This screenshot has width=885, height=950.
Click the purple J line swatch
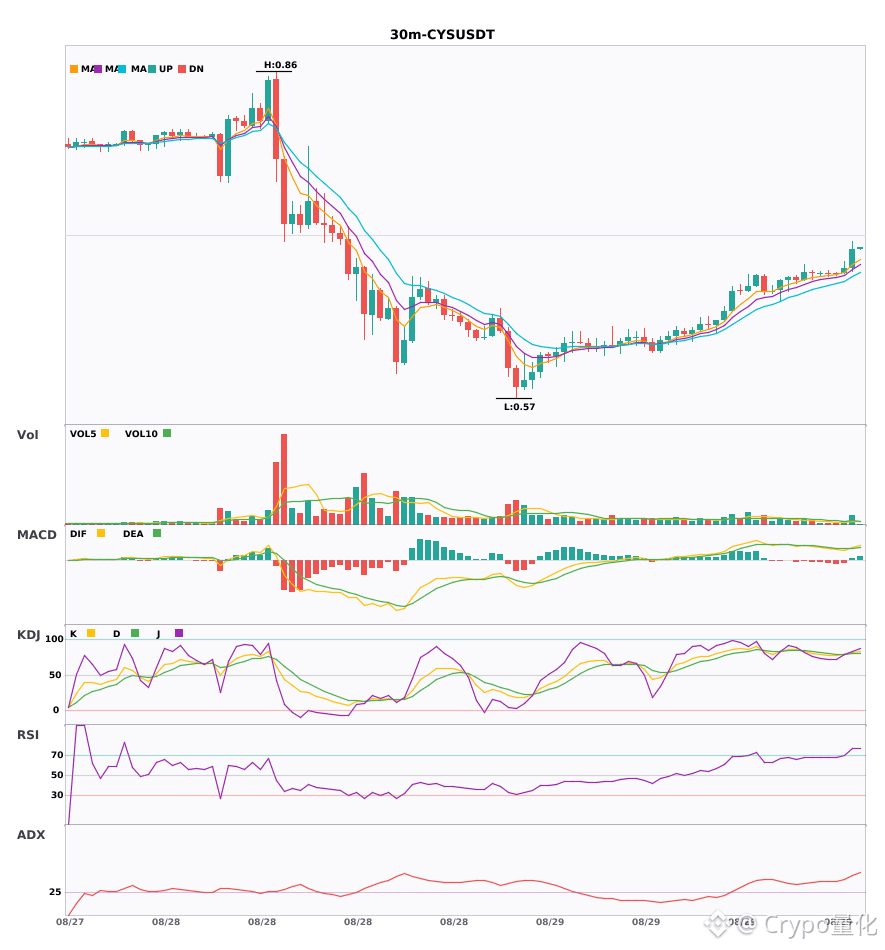pyautogui.click(x=179, y=633)
